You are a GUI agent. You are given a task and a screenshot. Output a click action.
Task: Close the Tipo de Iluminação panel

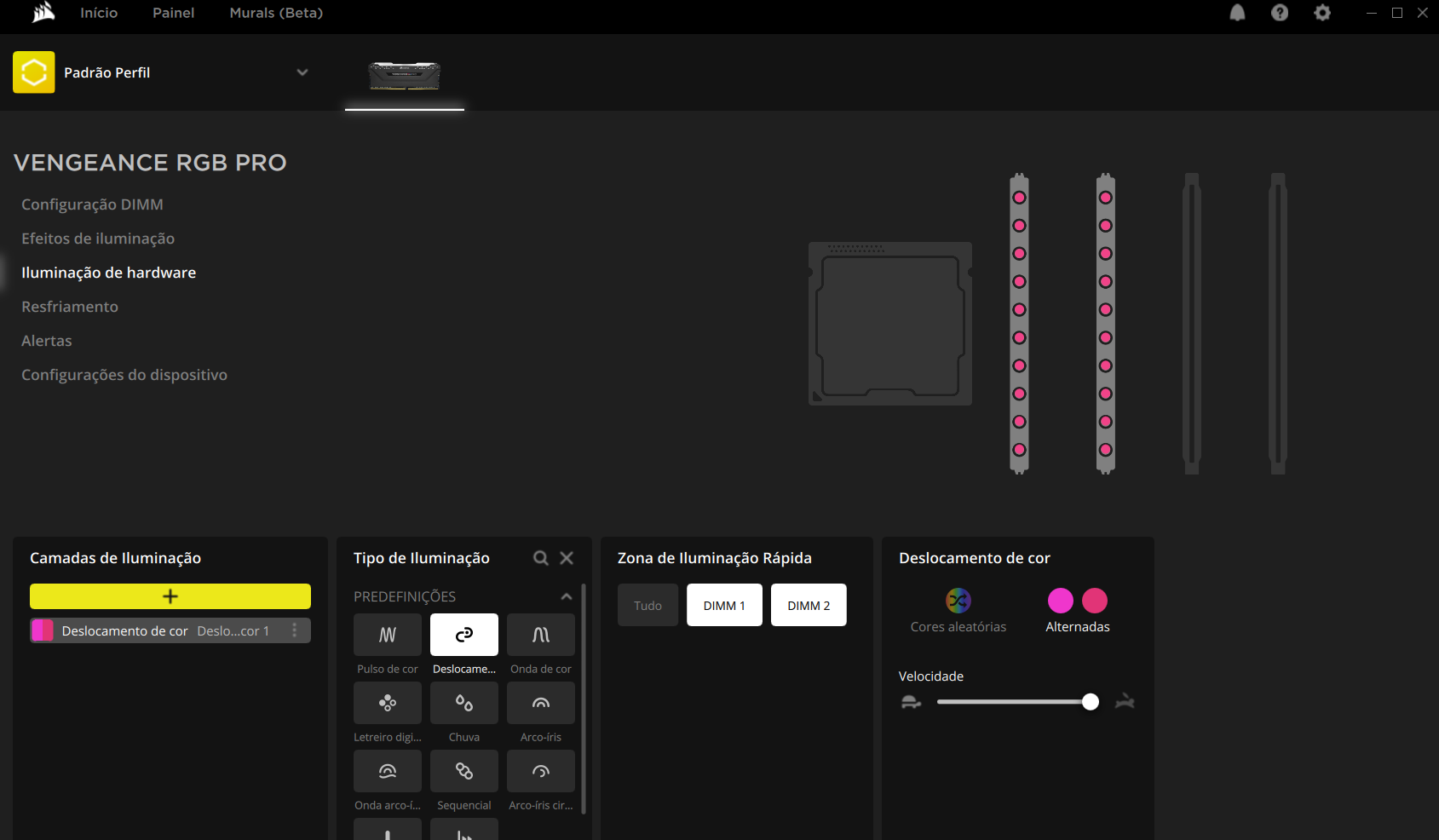[x=567, y=558]
